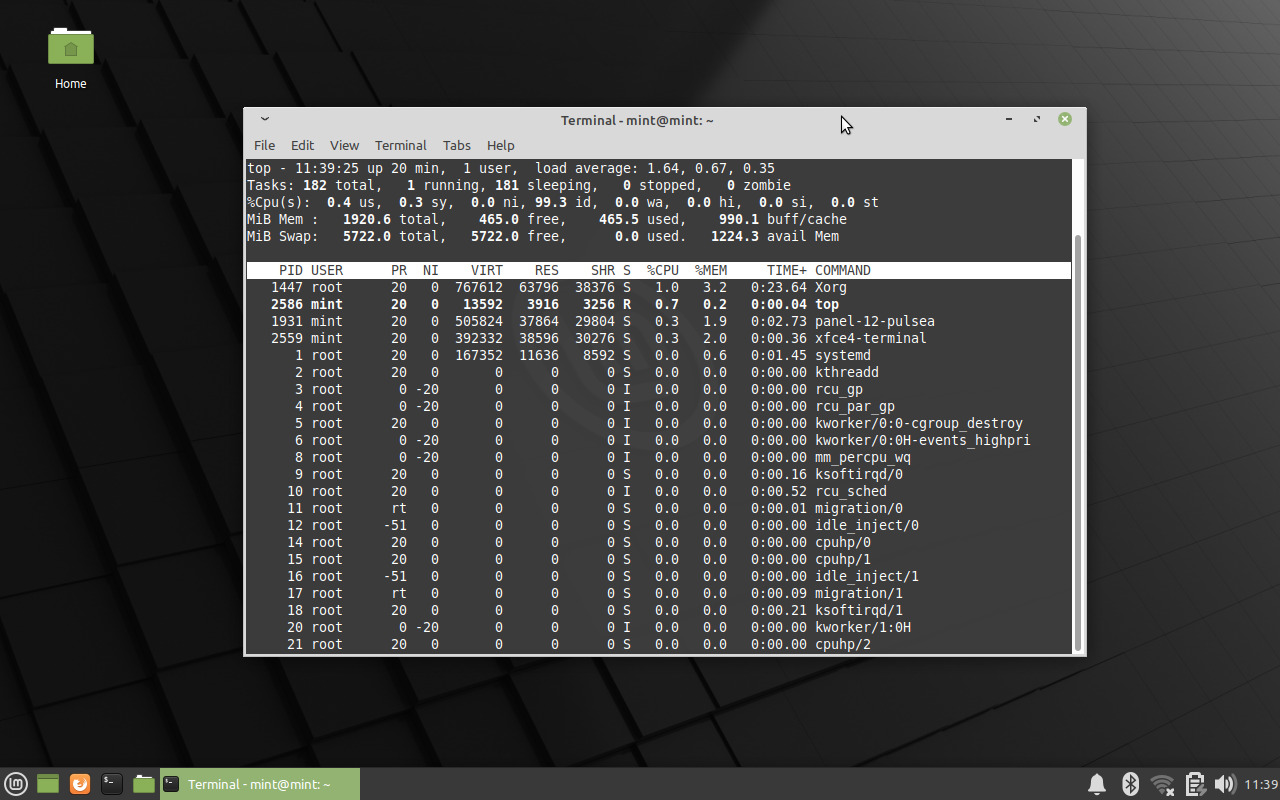
Task: Open the file manager folder icon in panel
Action: [x=144, y=784]
